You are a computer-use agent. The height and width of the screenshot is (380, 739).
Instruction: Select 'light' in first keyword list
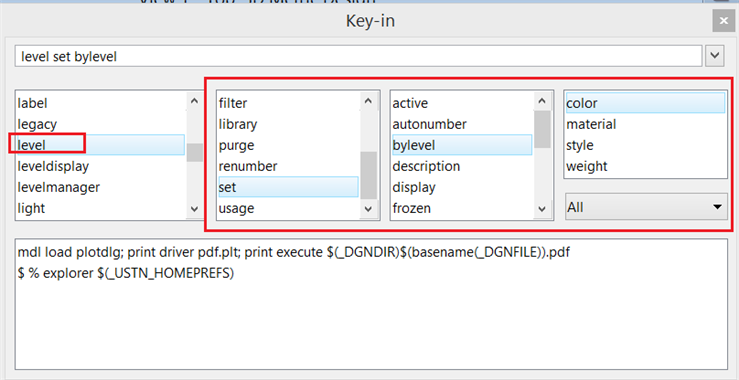tap(100, 208)
